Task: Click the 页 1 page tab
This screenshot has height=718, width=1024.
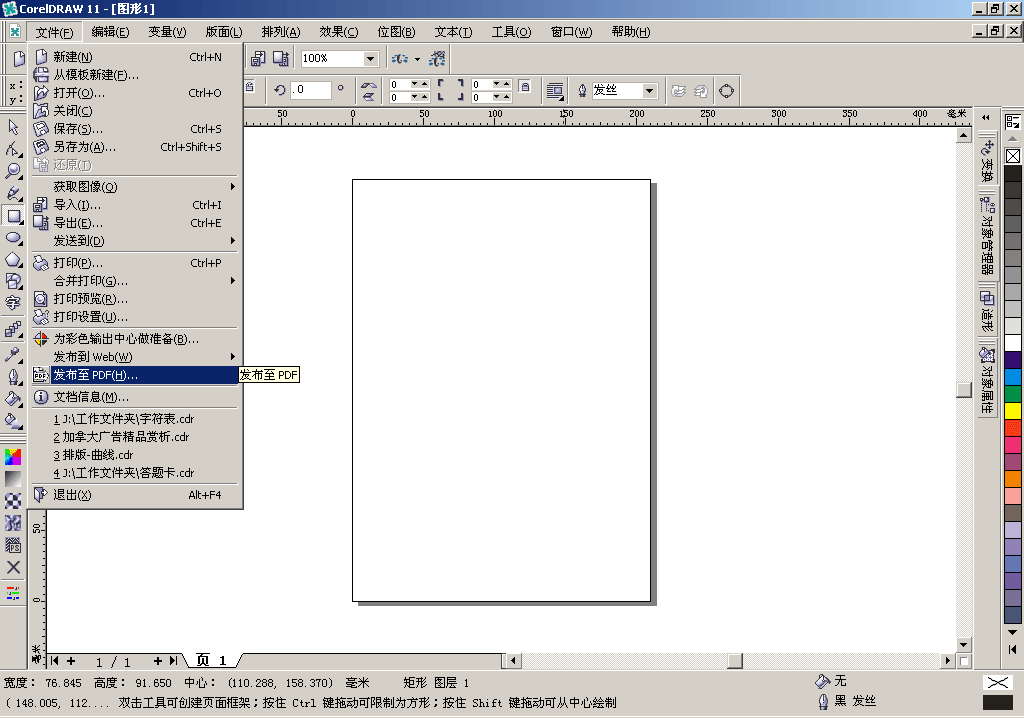Action: pos(212,661)
